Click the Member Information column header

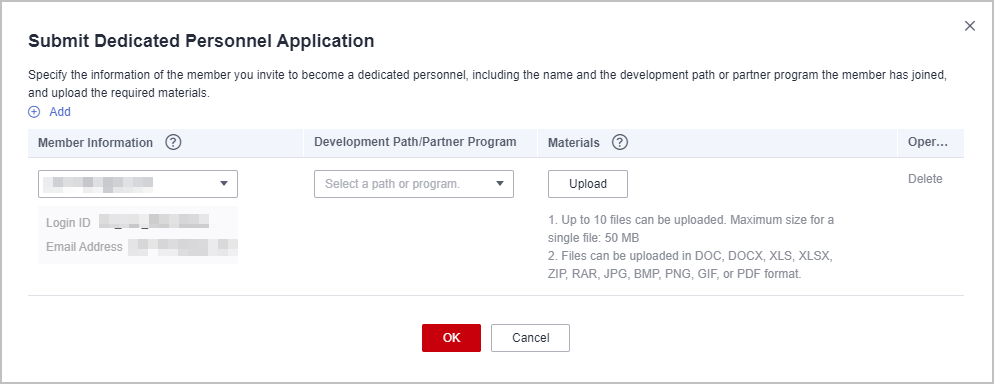coord(95,143)
